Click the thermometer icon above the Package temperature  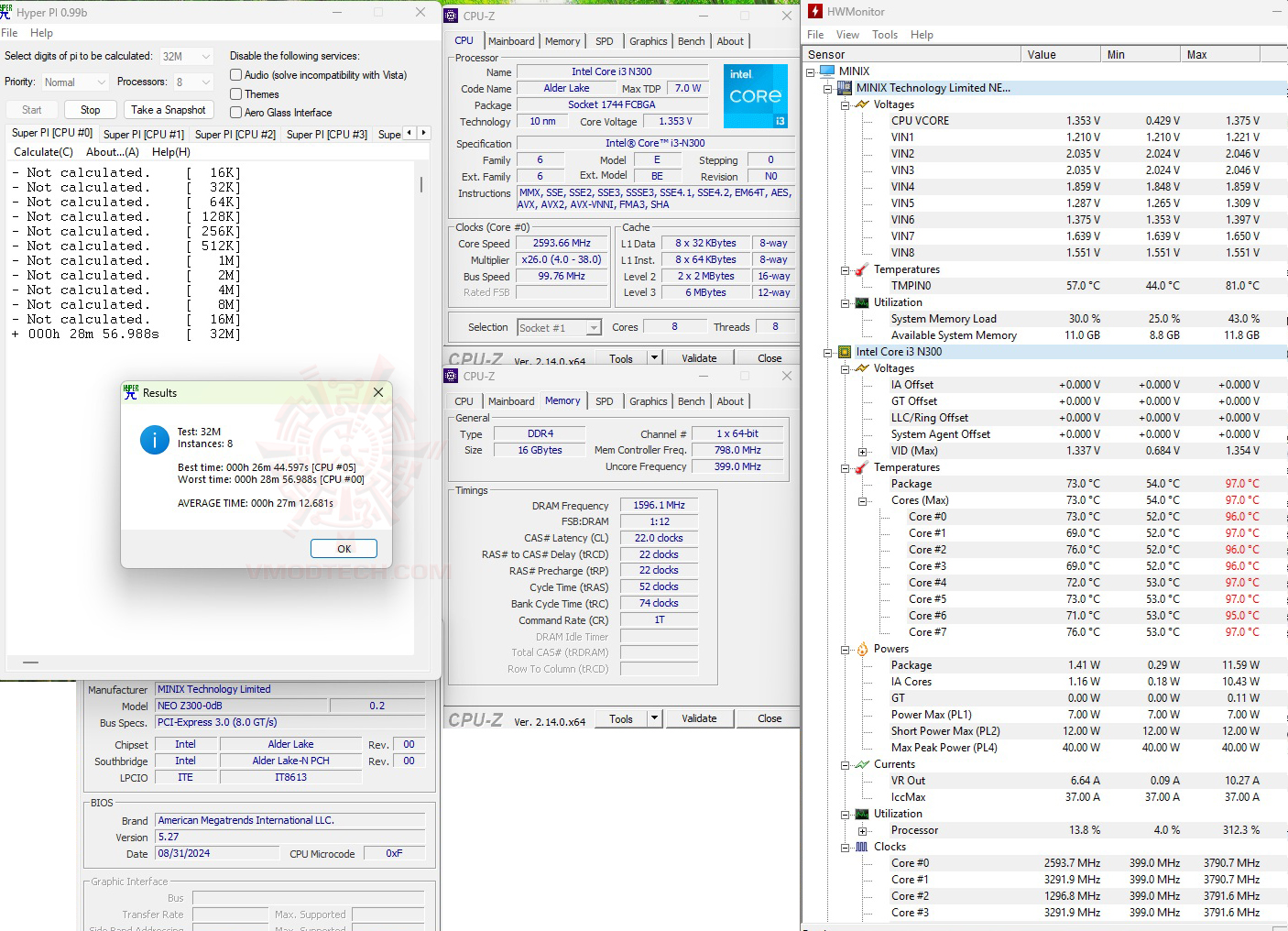pyautogui.click(x=861, y=467)
